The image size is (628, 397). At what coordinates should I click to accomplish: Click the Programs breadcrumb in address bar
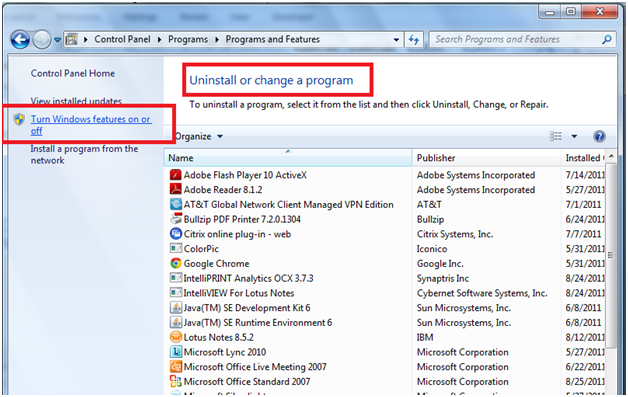[188, 39]
